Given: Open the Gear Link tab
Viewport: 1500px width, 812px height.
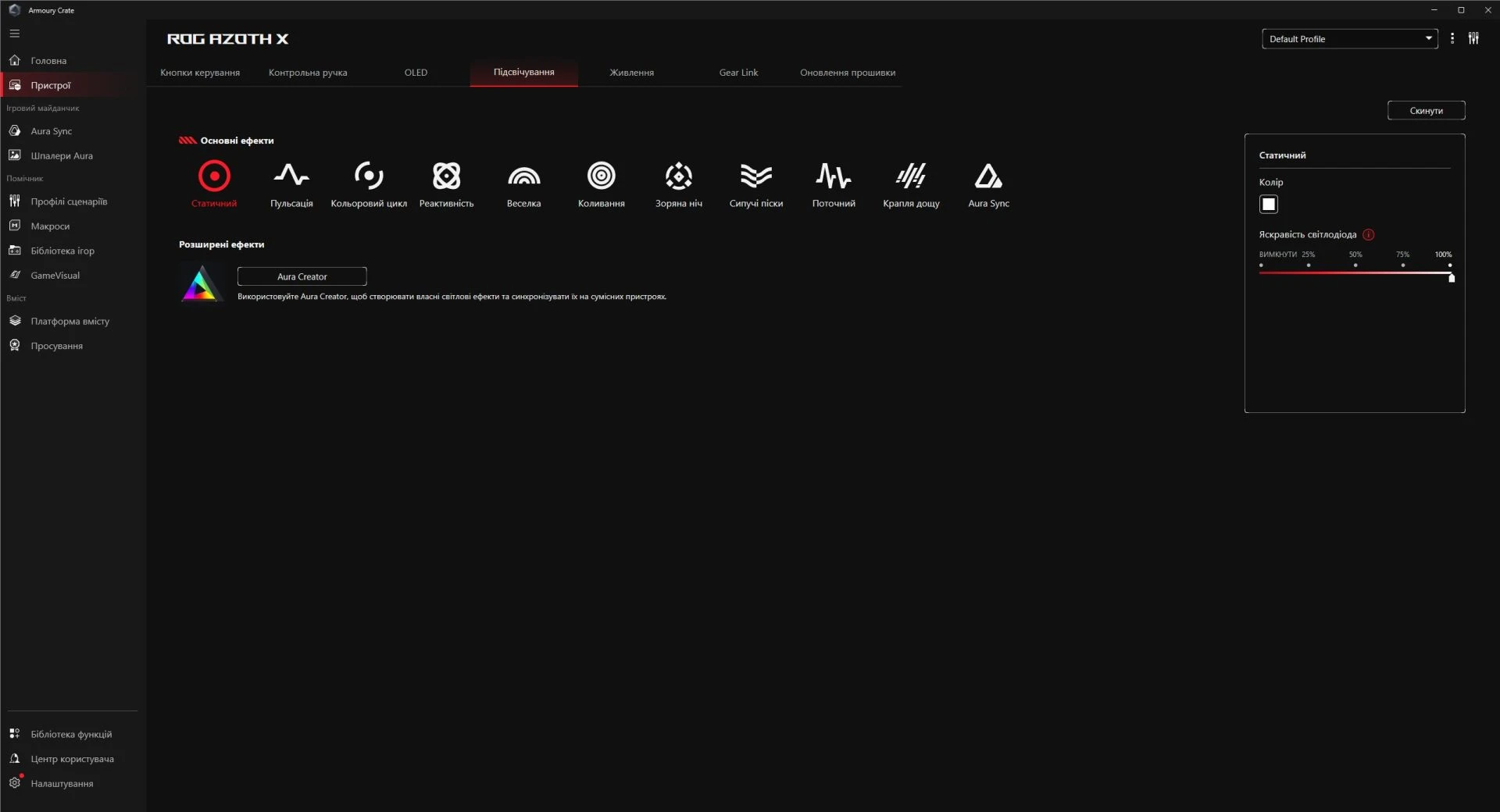Looking at the screenshot, I should tap(738, 73).
